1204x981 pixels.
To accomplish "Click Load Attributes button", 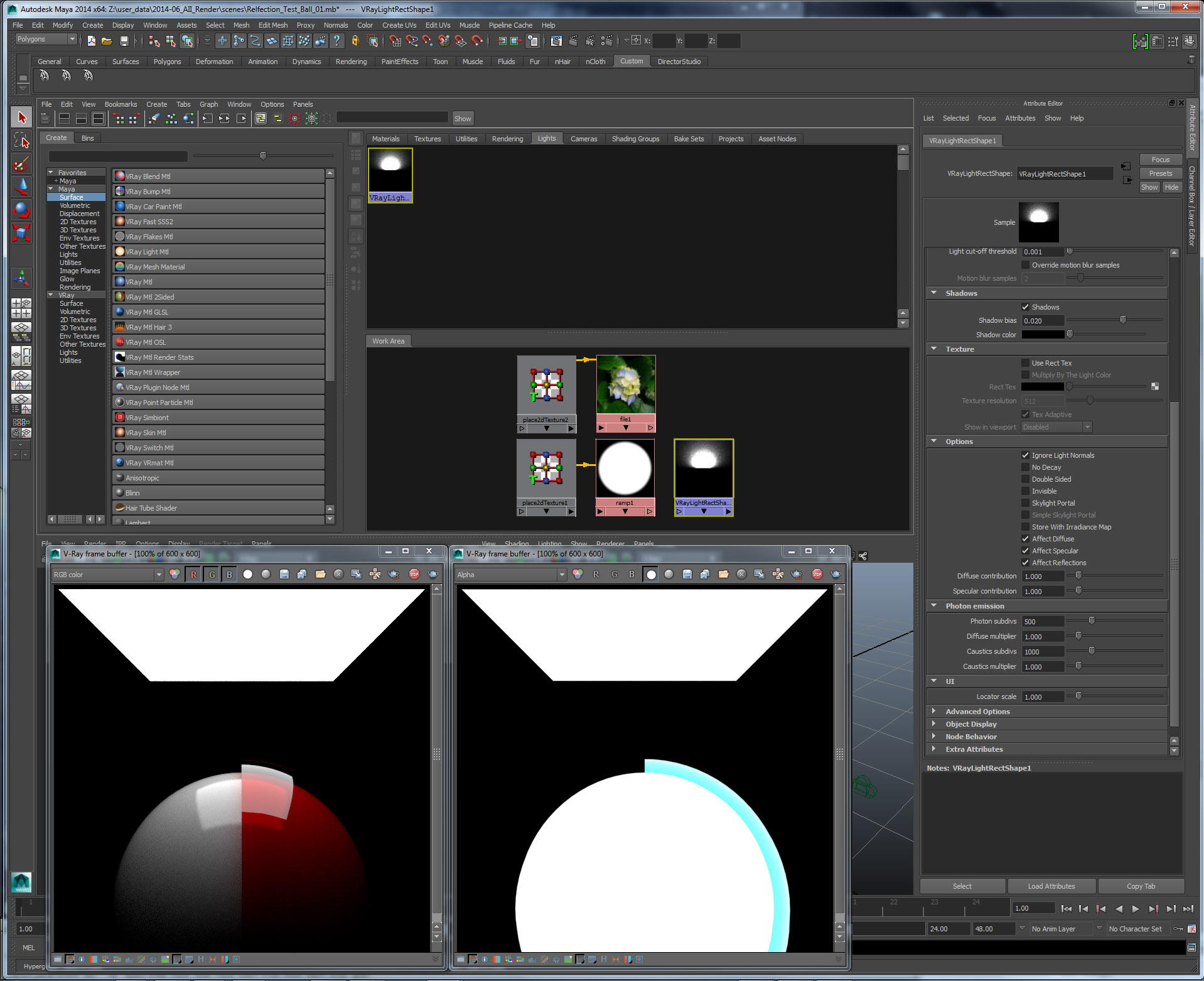I will click(x=1051, y=886).
